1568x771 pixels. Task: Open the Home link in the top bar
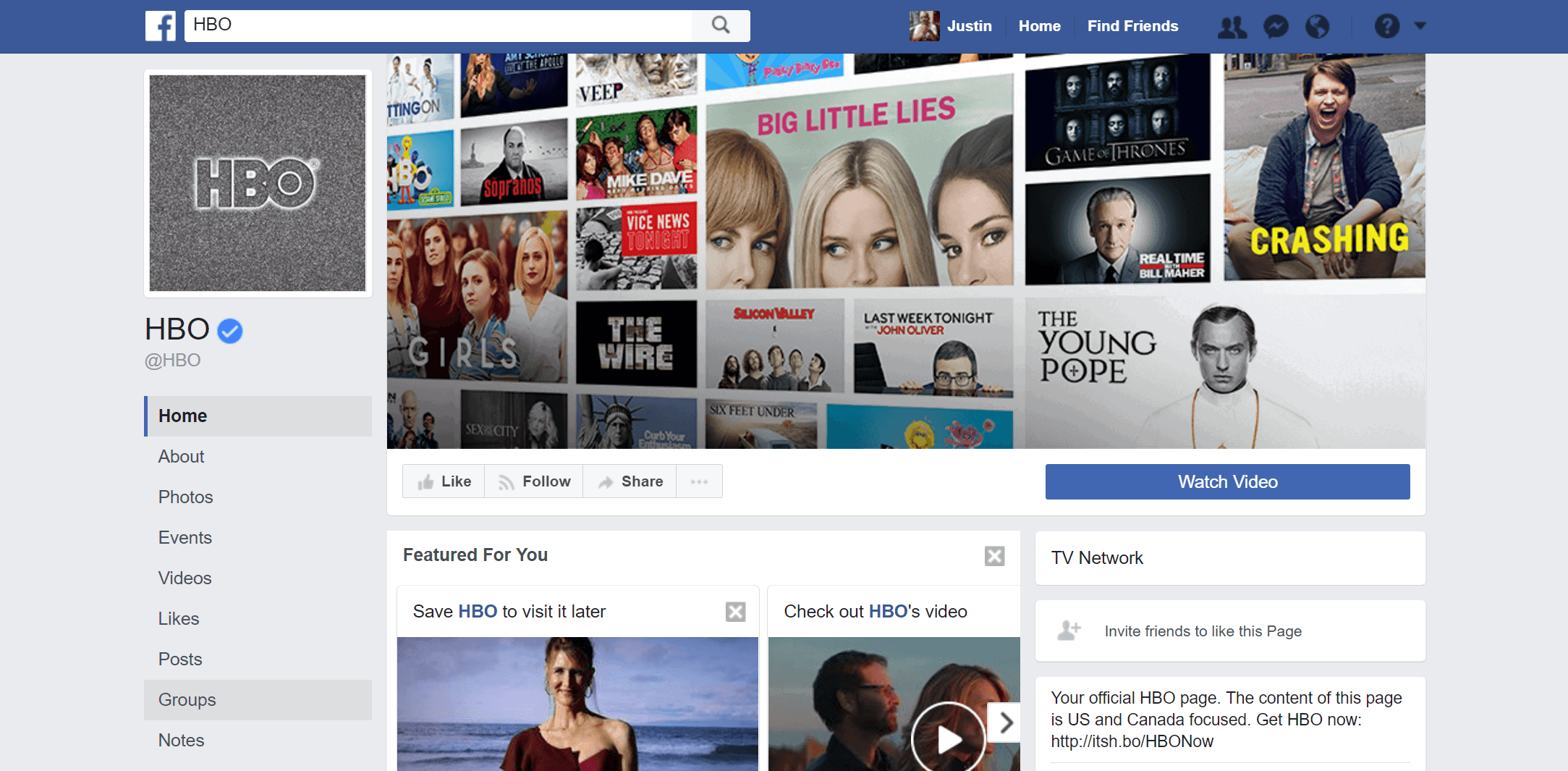coord(1039,26)
